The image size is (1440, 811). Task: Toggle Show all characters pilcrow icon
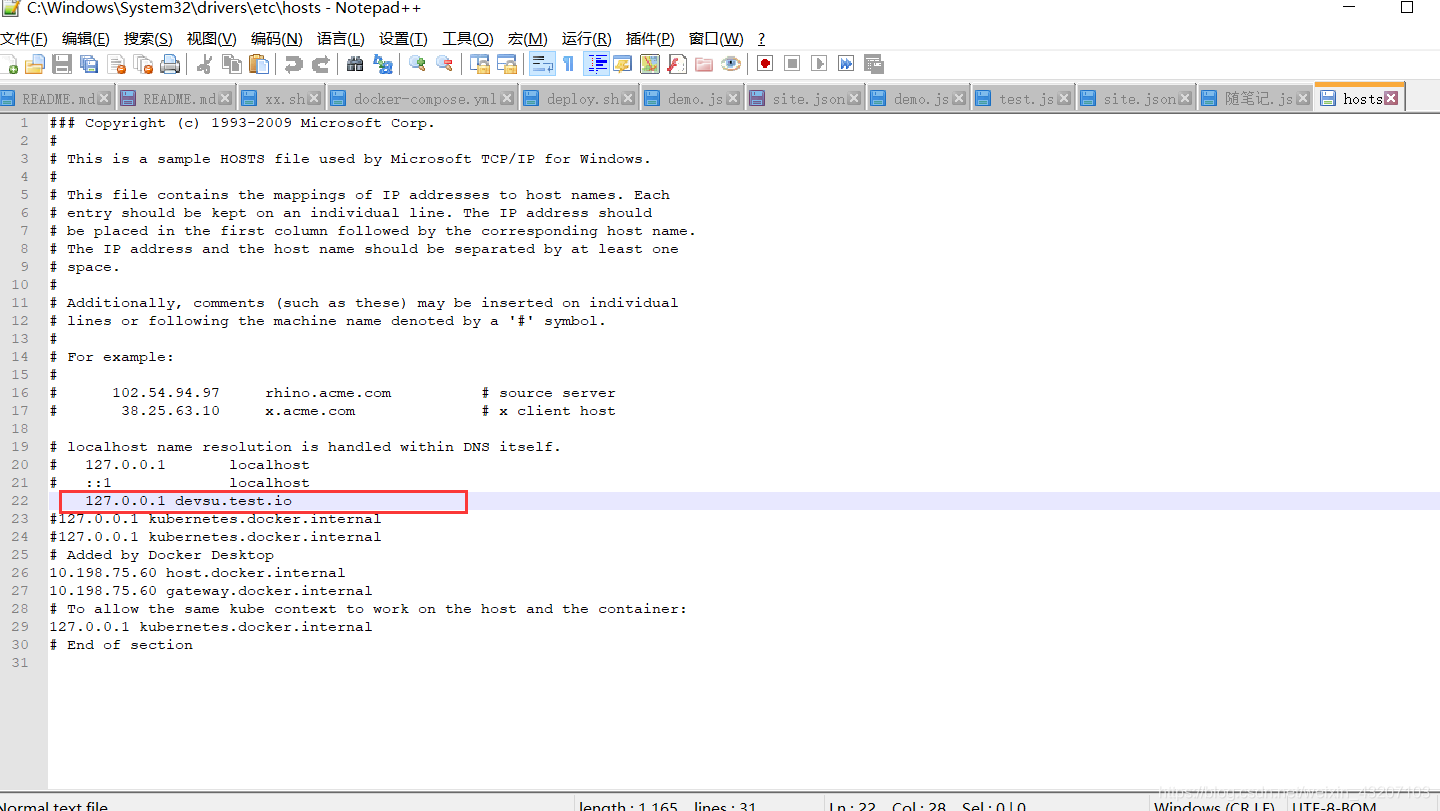coord(568,64)
